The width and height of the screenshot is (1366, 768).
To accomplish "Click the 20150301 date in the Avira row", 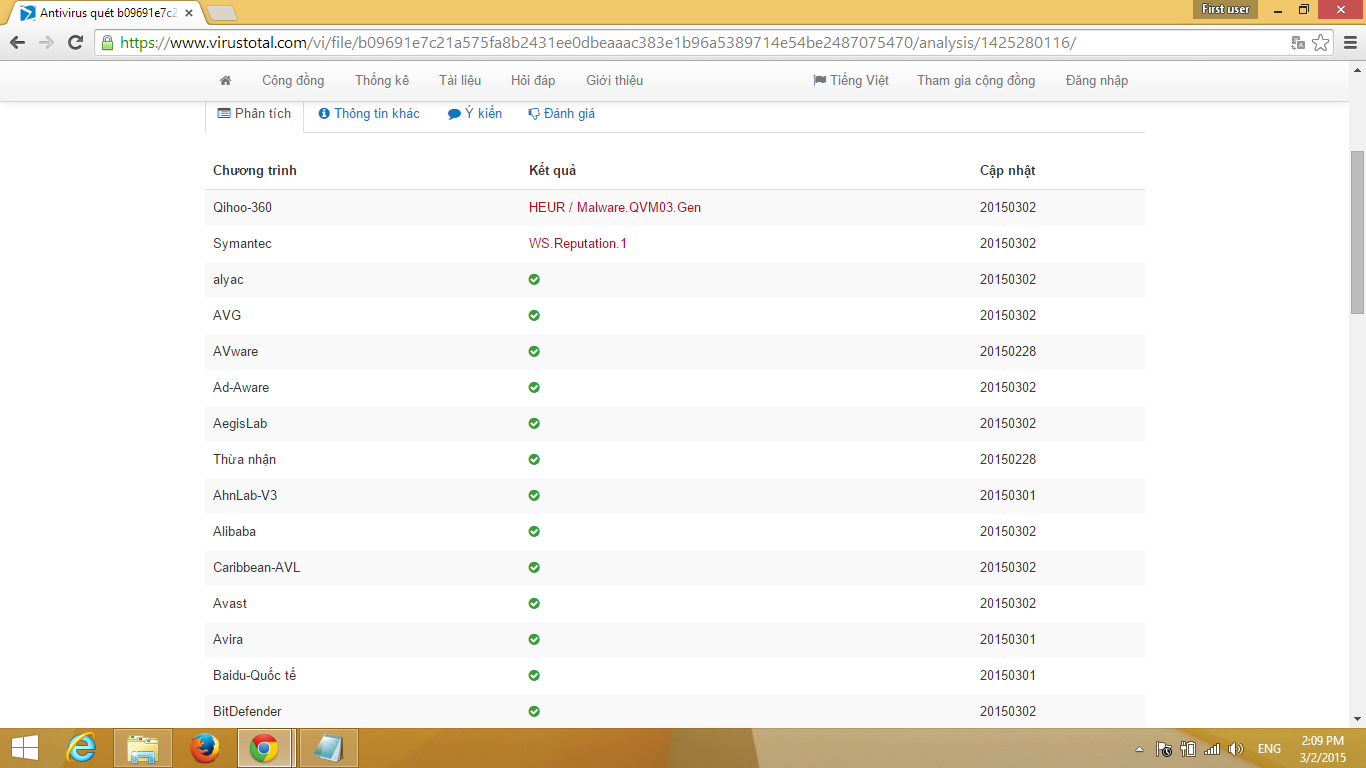I will click(x=1008, y=639).
